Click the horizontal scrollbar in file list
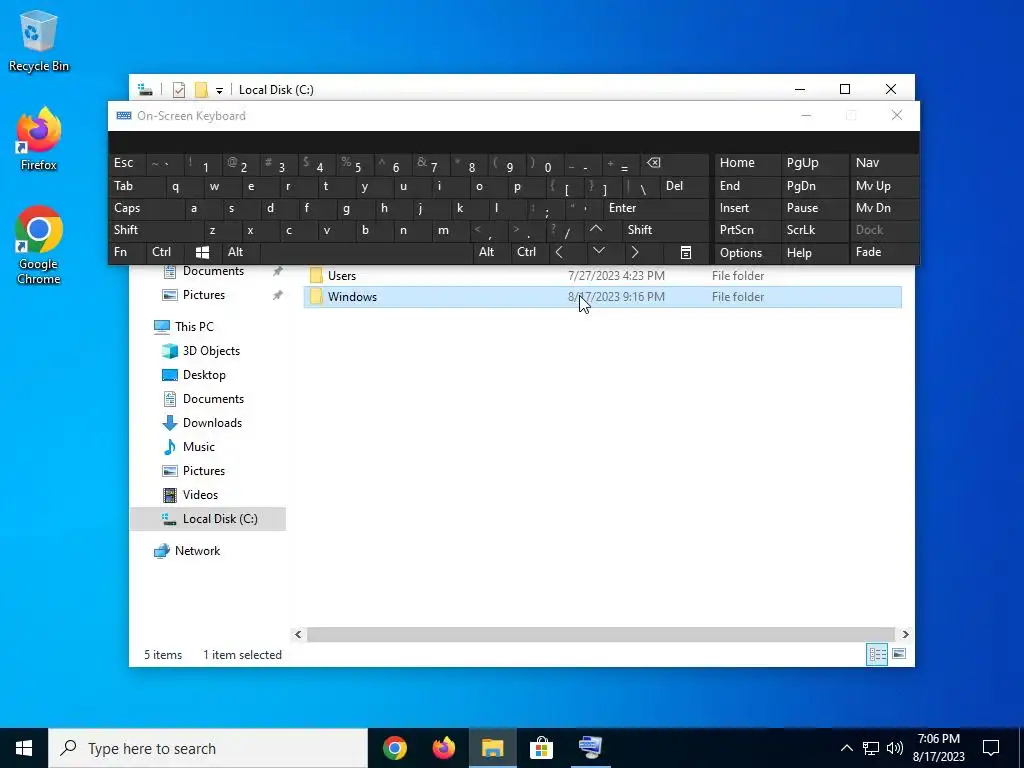The width and height of the screenshot is (1024, 768). click(x=600, y=634)
